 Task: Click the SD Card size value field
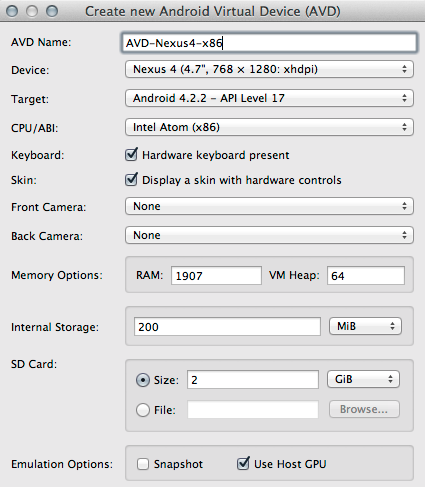[x=253, y=380]
